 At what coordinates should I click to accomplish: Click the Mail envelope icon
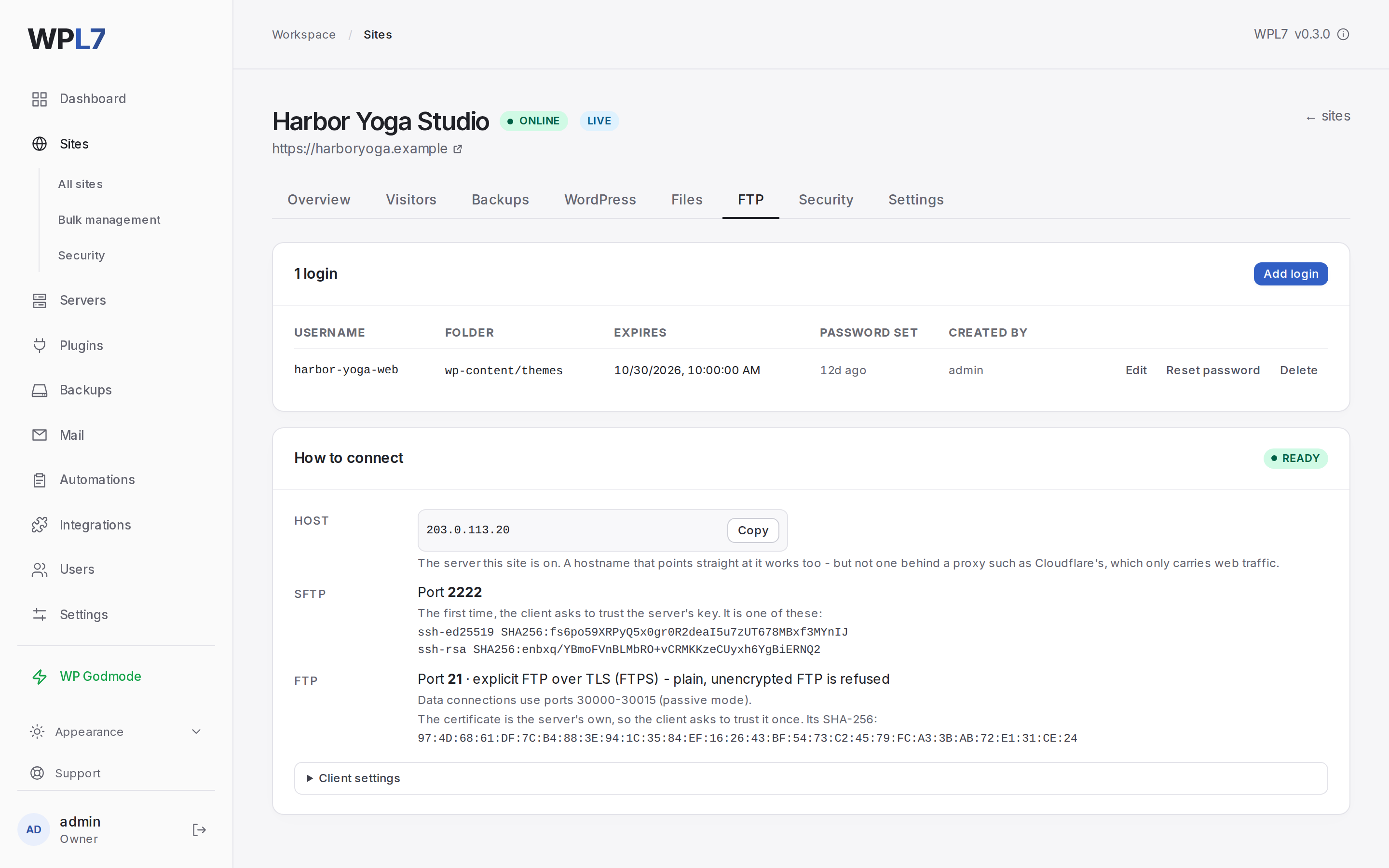coord(39,435)
